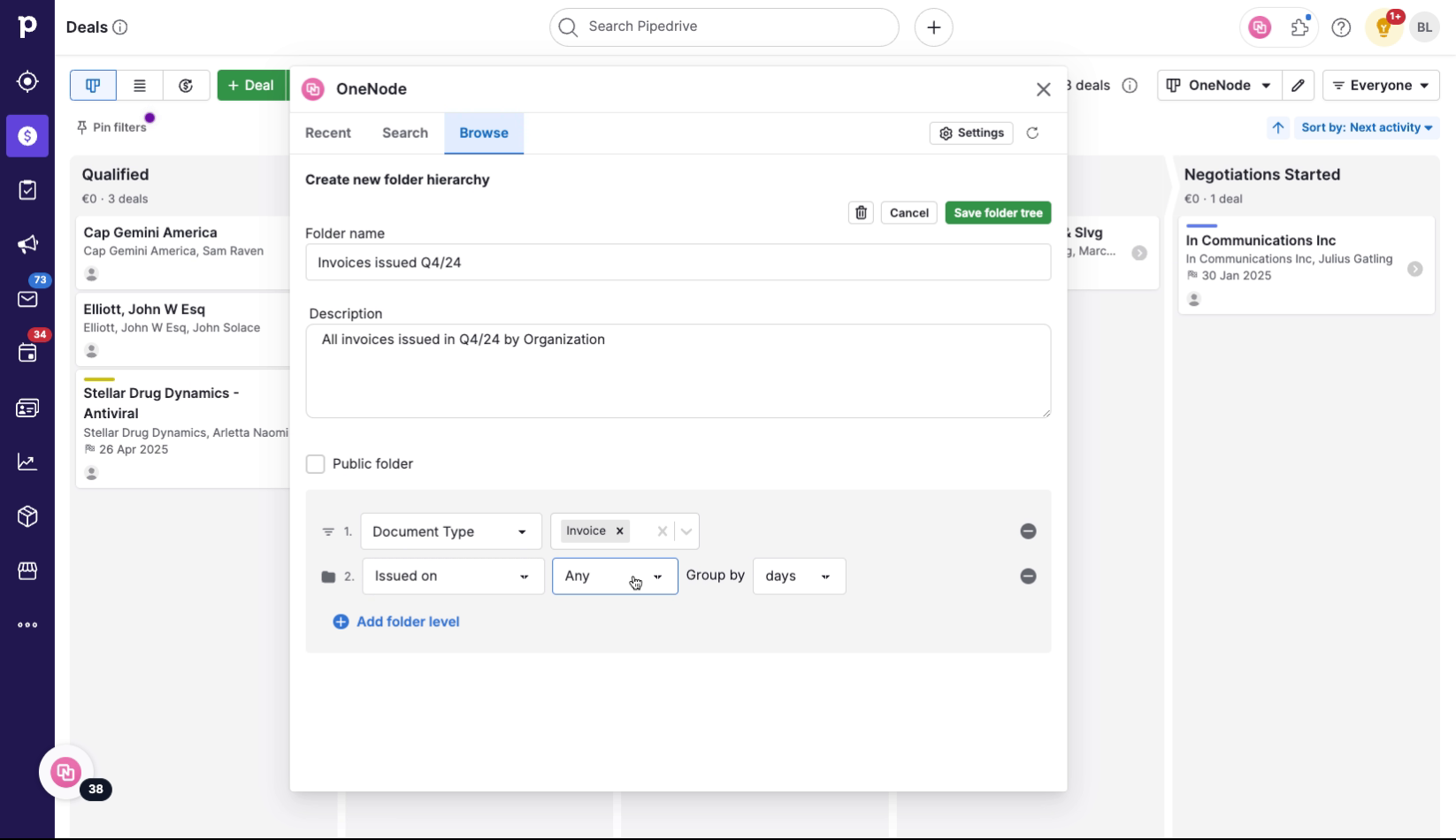Toggle the Public folder checkbox
Viewport: 1456px width, 840px height.
pos(315,464)
